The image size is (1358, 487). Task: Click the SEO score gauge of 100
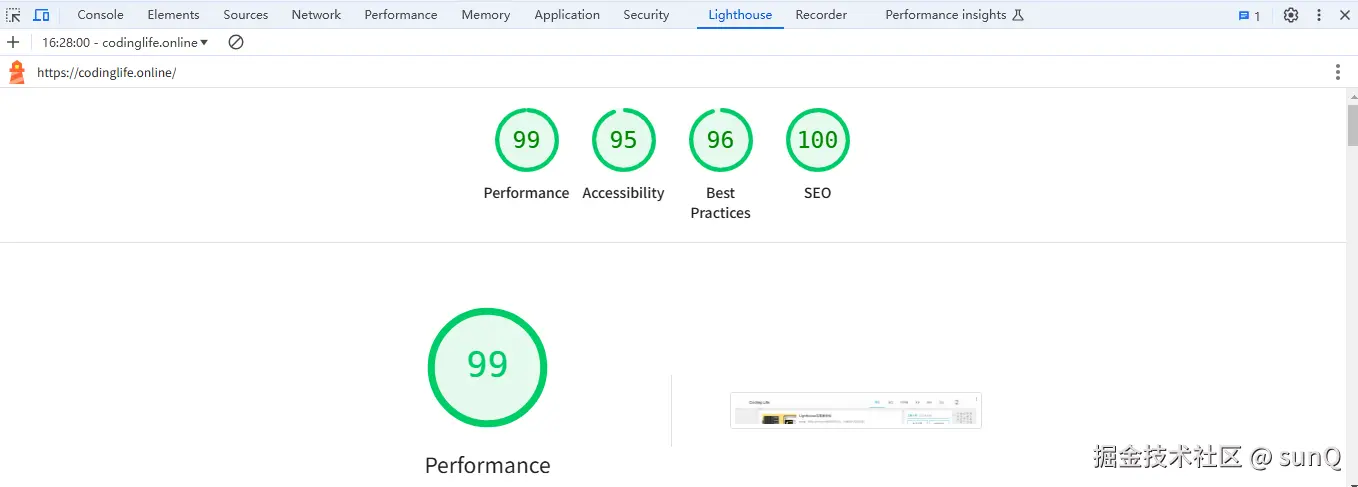tap(817, 140)
